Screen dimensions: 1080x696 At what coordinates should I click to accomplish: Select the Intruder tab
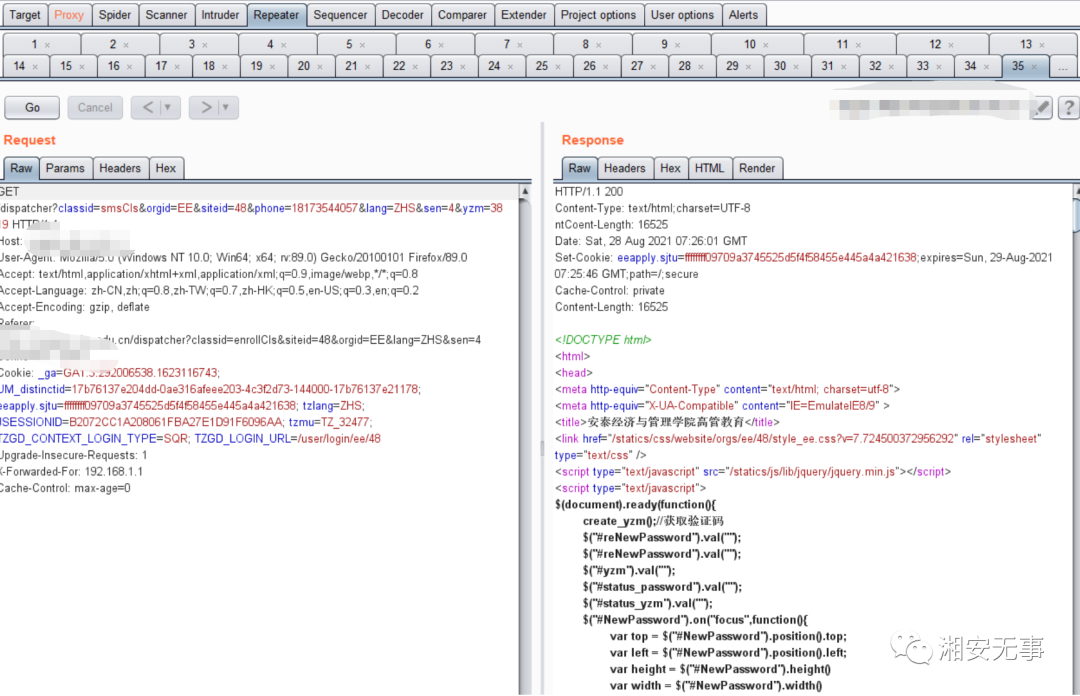[x=220, y=14]
